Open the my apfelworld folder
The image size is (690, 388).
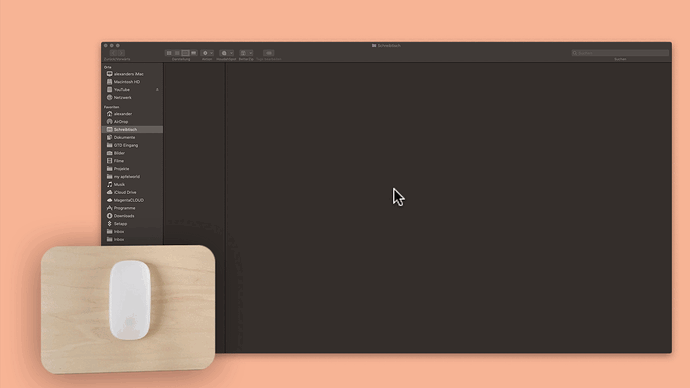click(x=132, y=177)
